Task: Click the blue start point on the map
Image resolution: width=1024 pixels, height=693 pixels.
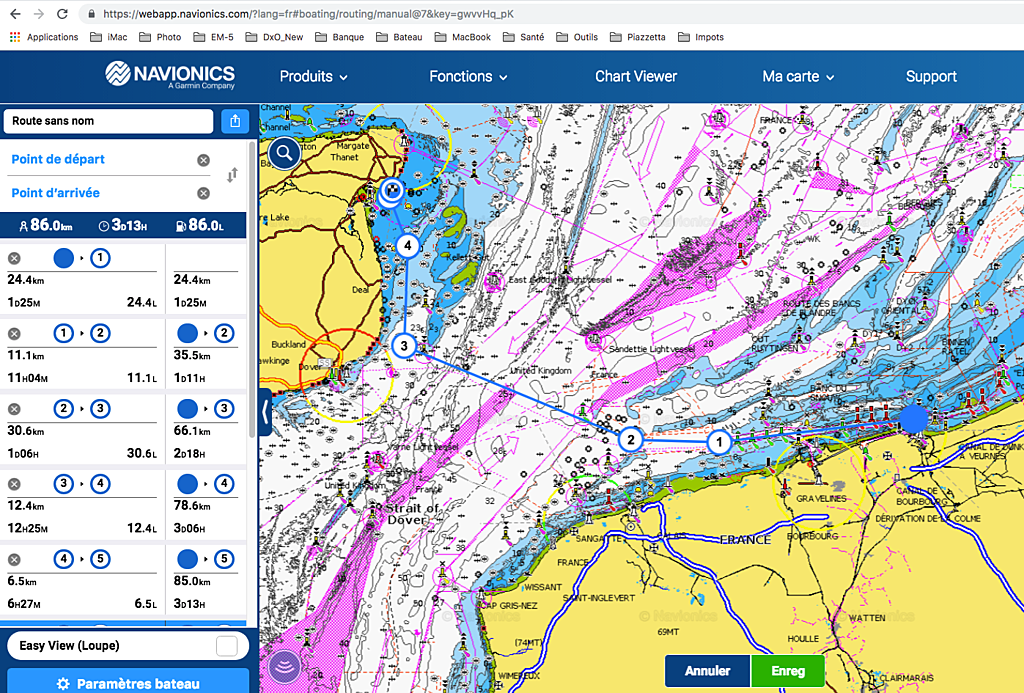Action: pyautogui.click(x=914, y=419)
